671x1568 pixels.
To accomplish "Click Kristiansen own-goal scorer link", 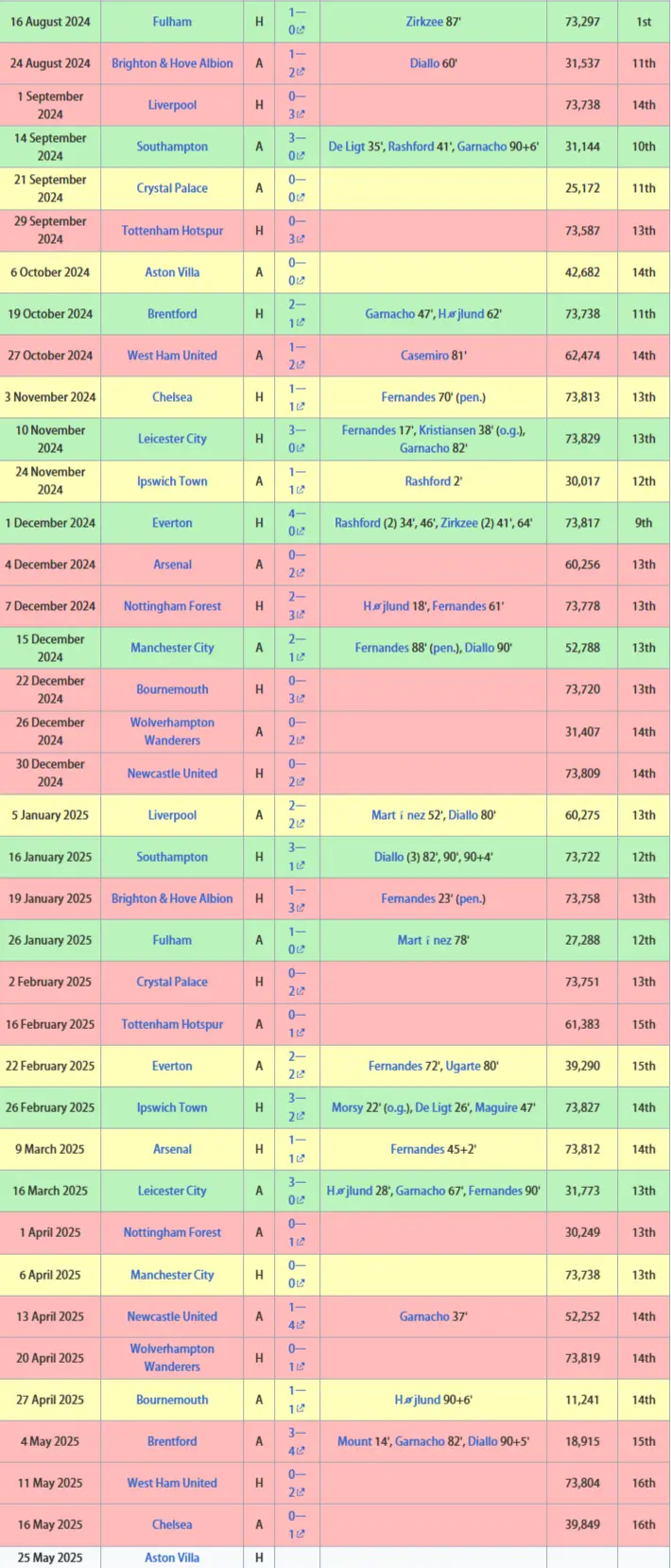I will (447, 430).
